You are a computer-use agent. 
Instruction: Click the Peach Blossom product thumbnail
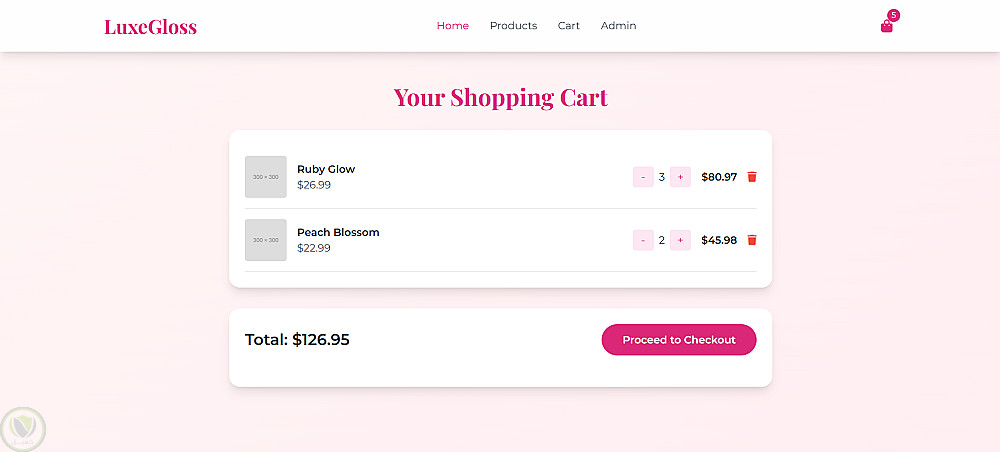pos(266,240)
